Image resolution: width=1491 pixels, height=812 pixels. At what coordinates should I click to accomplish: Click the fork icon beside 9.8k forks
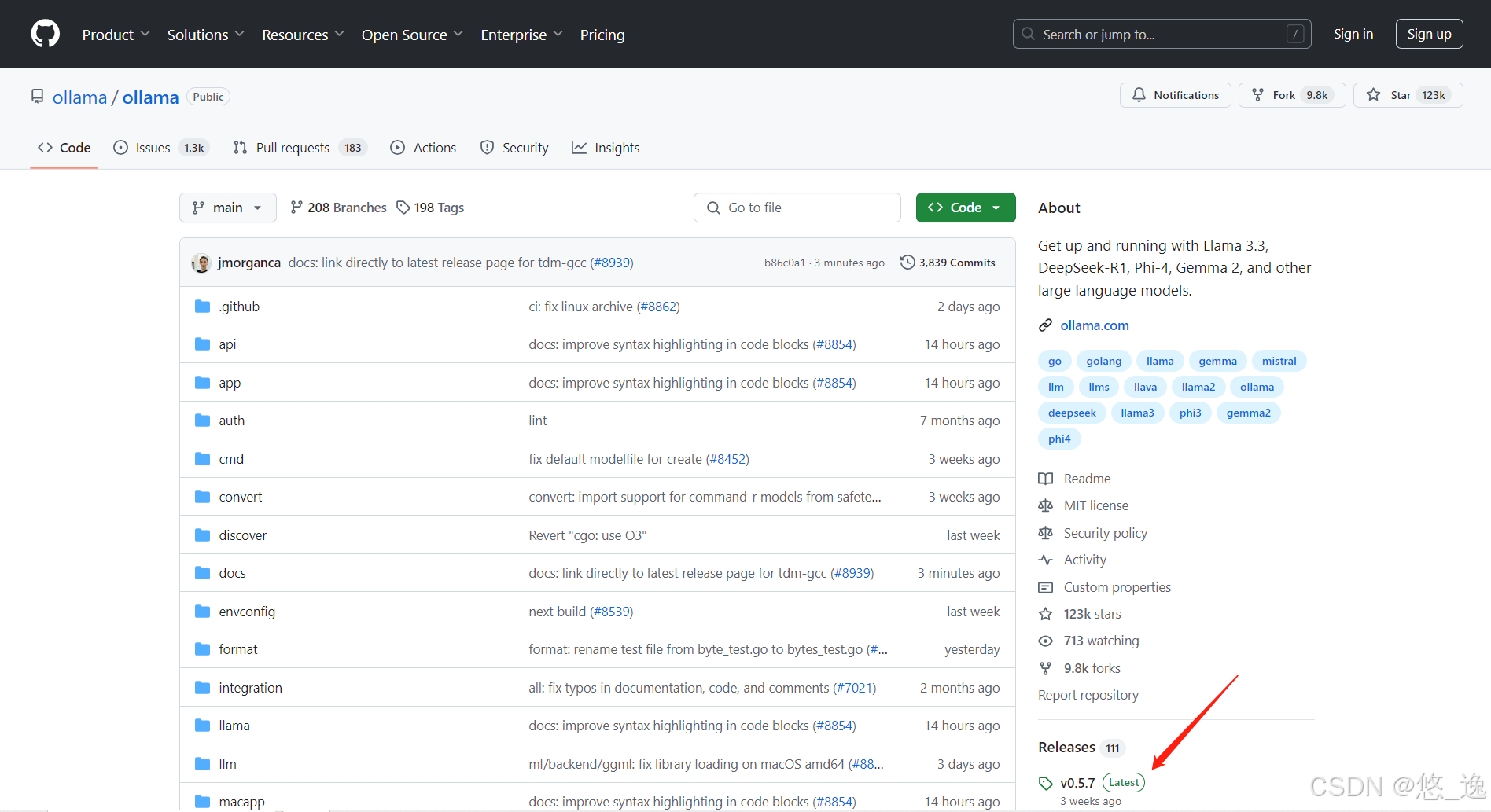click(1045, 668)
